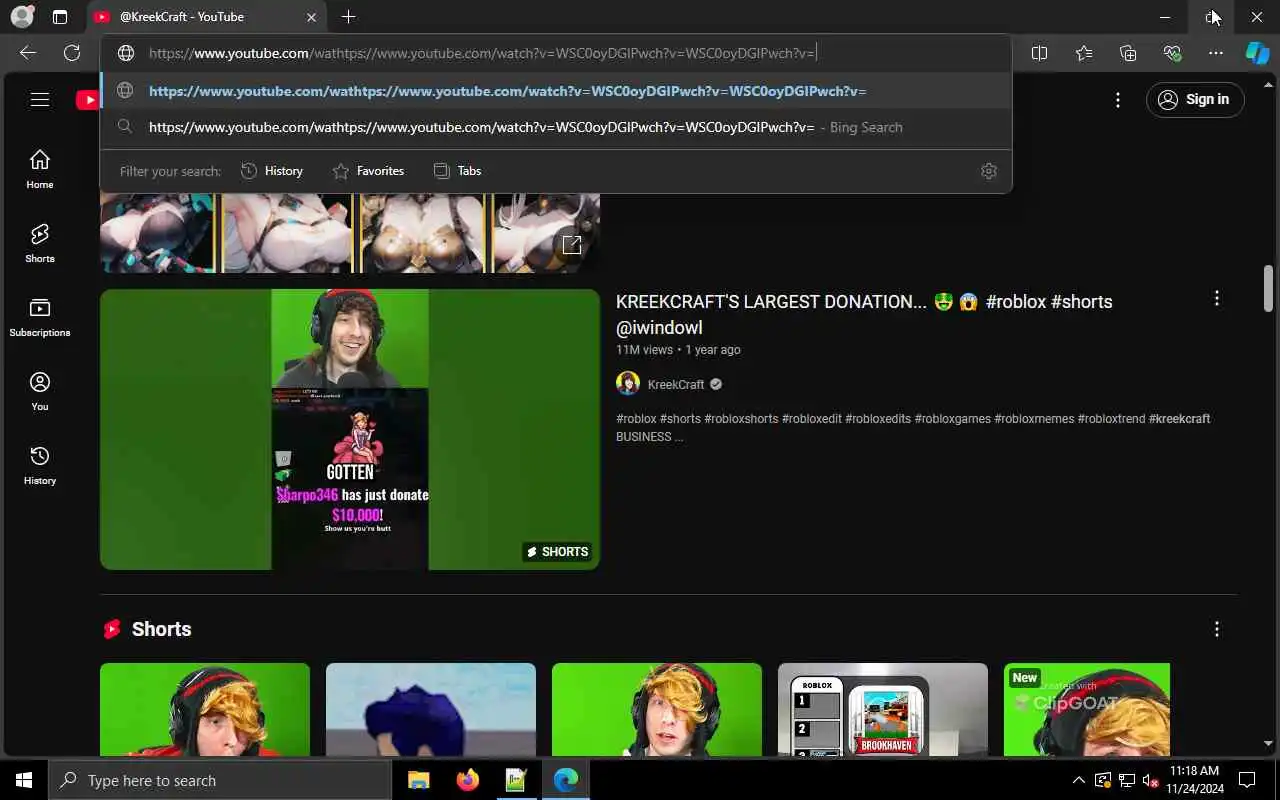Click the page vertical scrollbar thumb
Screen dimensions: 1280x800
[x=1269, y=289]
